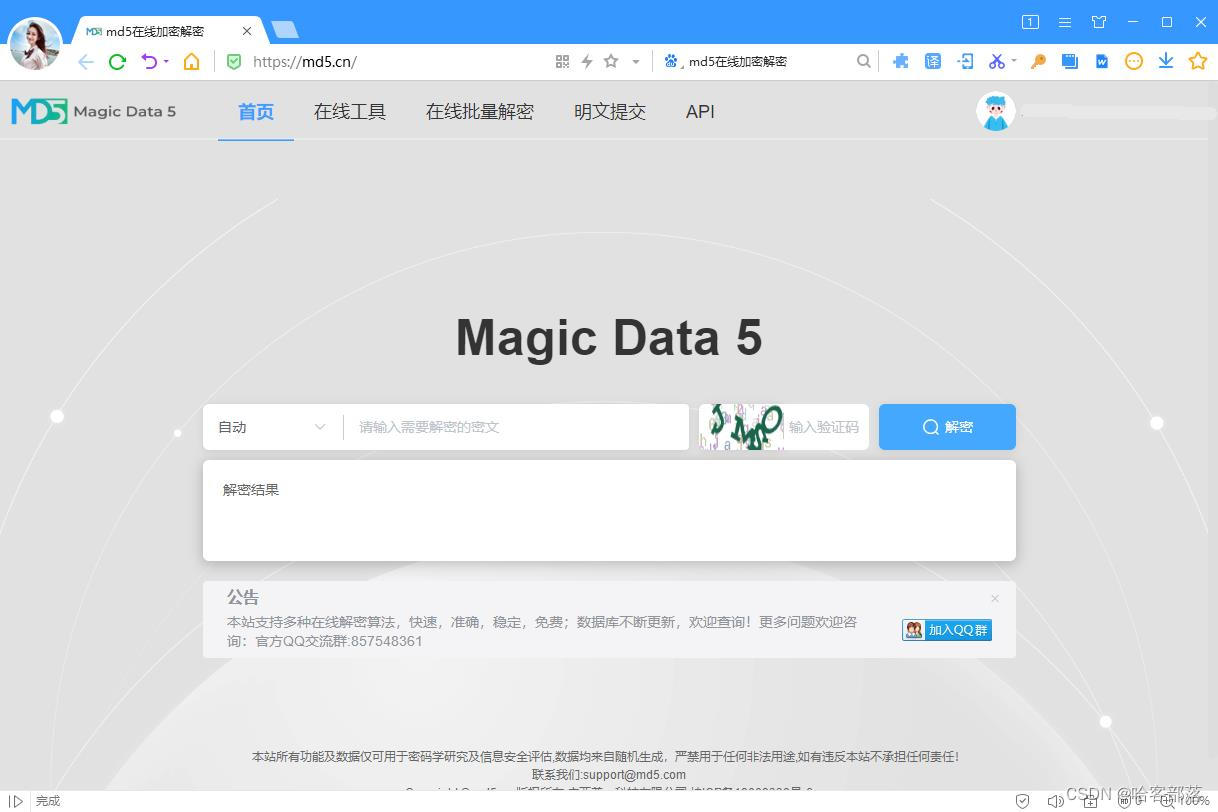Image resolution: width=1218 pixels, height=812 pixels.
Task: Open the browser hamburger menu icon
Action: pos(1065,22)
